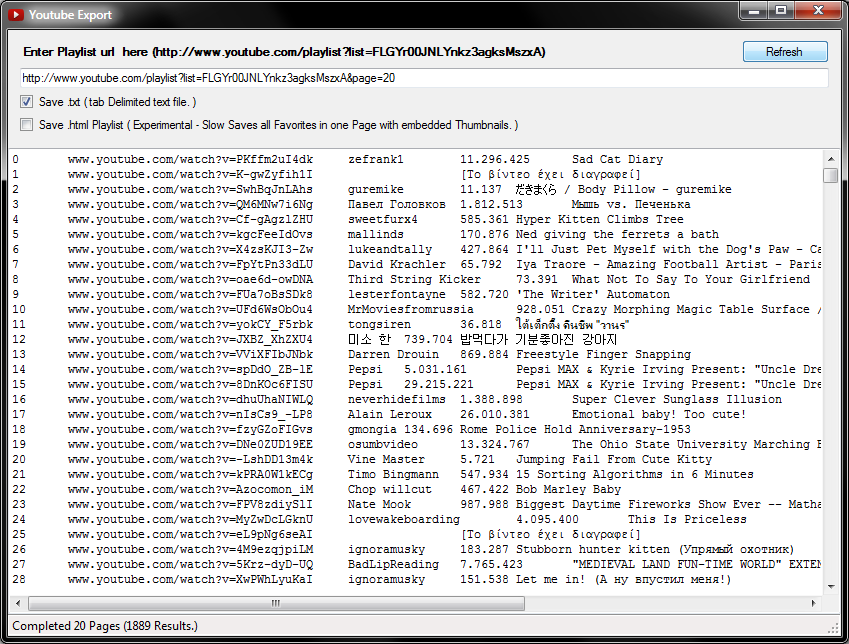This screenshot has height=644, width=849.
Task: Click into the playlist URL input field
Action: pyautogui.click(x=424, y=78)
